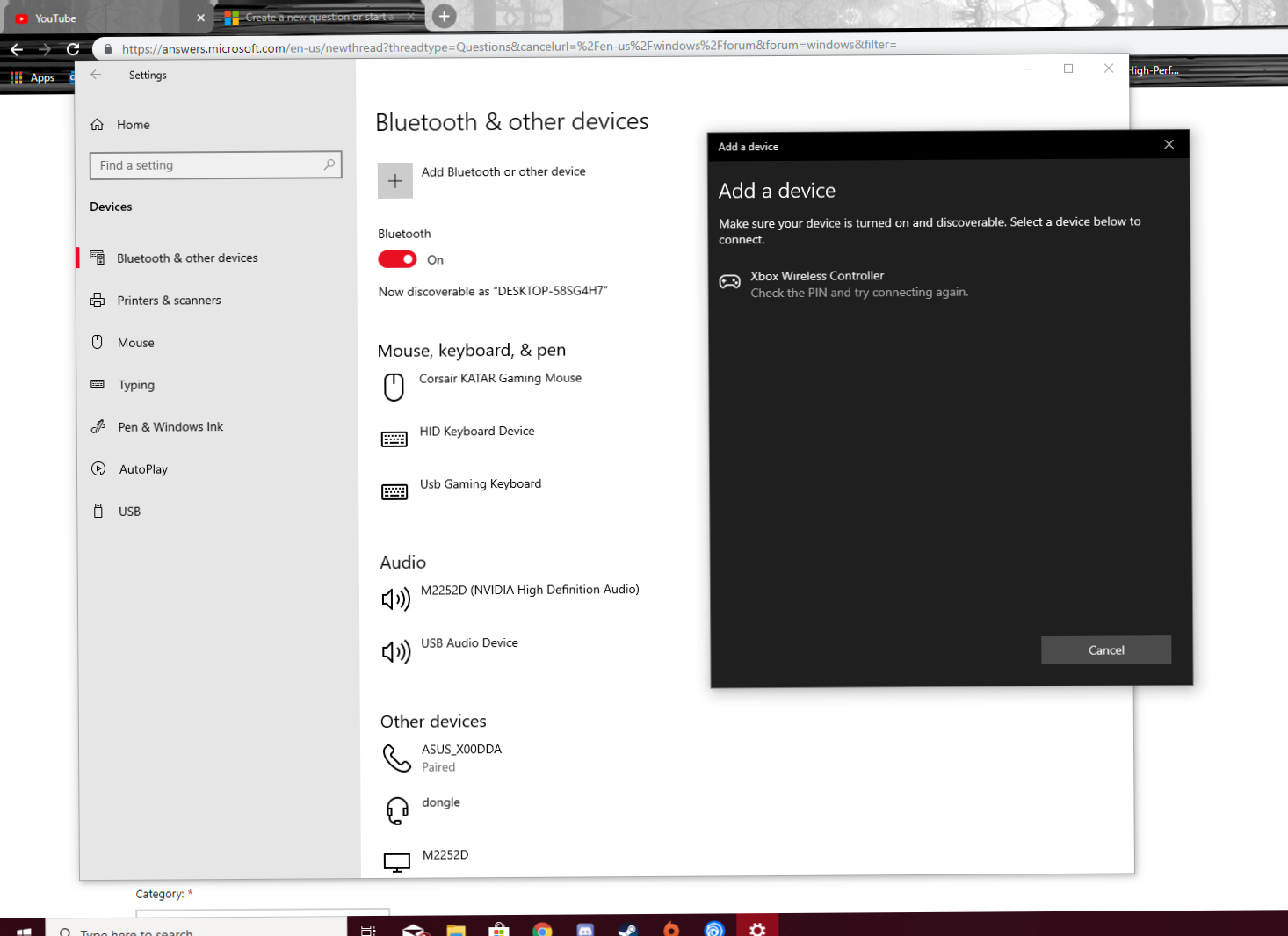Click the printer icon in sidebar

(x=98, y=300)
